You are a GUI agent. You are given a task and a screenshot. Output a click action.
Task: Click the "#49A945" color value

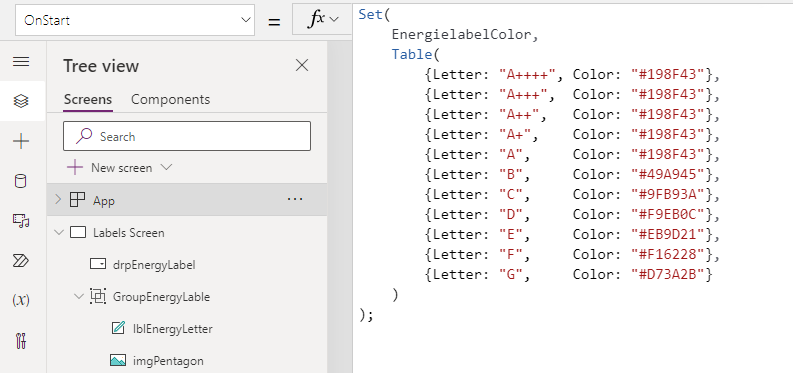click(x=668, y=174)
